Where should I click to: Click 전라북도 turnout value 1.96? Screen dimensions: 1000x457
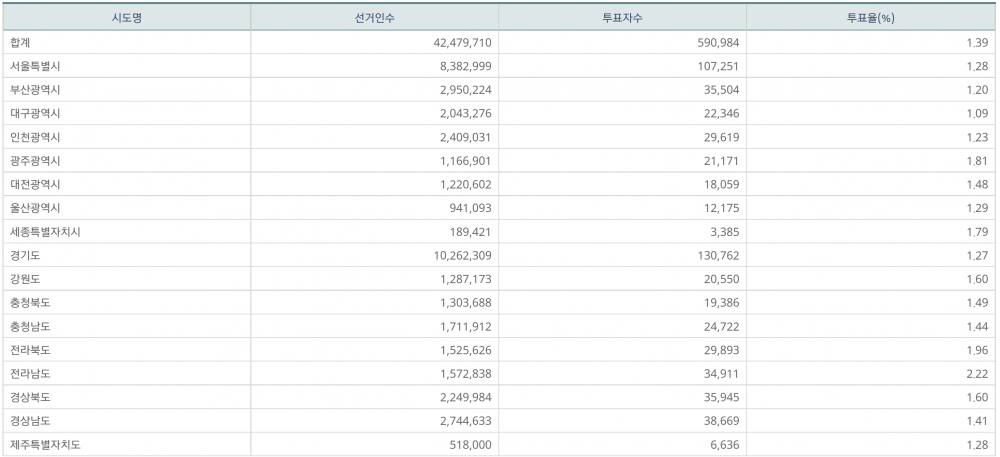click(976, 350)
